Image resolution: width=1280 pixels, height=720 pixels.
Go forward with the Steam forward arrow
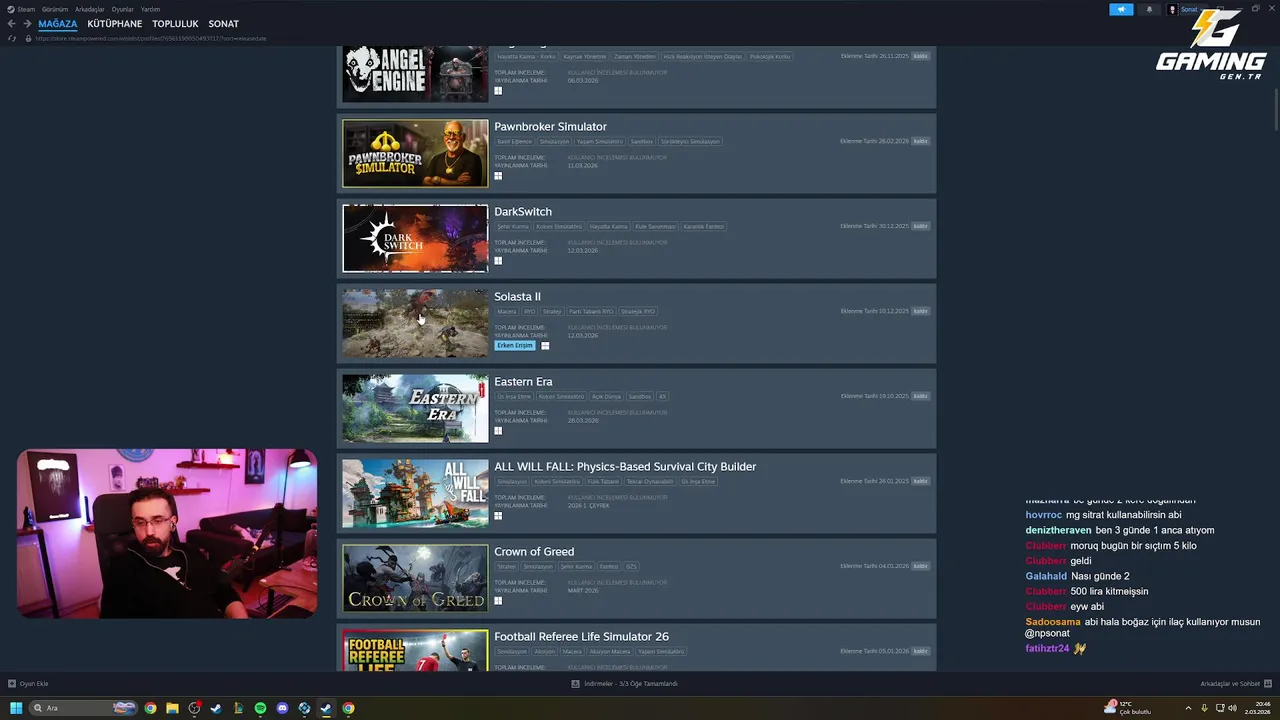pyautogui.click(x=25, y=24)
